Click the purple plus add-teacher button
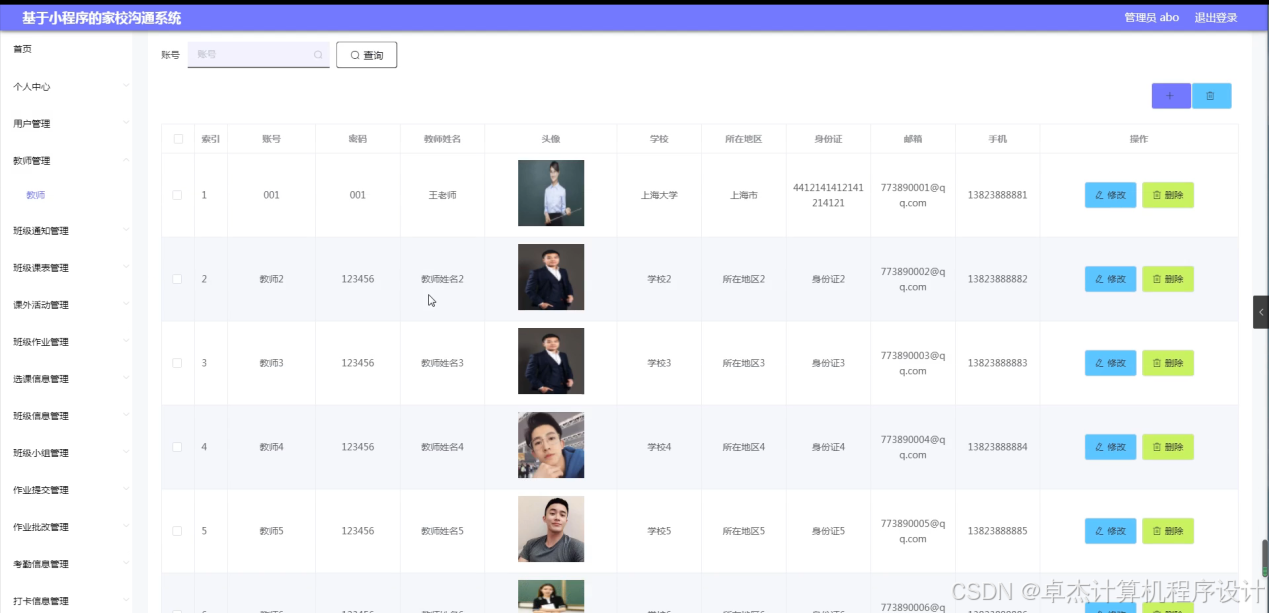The width and height of the screenshot is (1269, 613). click(x=1171, y=96)
